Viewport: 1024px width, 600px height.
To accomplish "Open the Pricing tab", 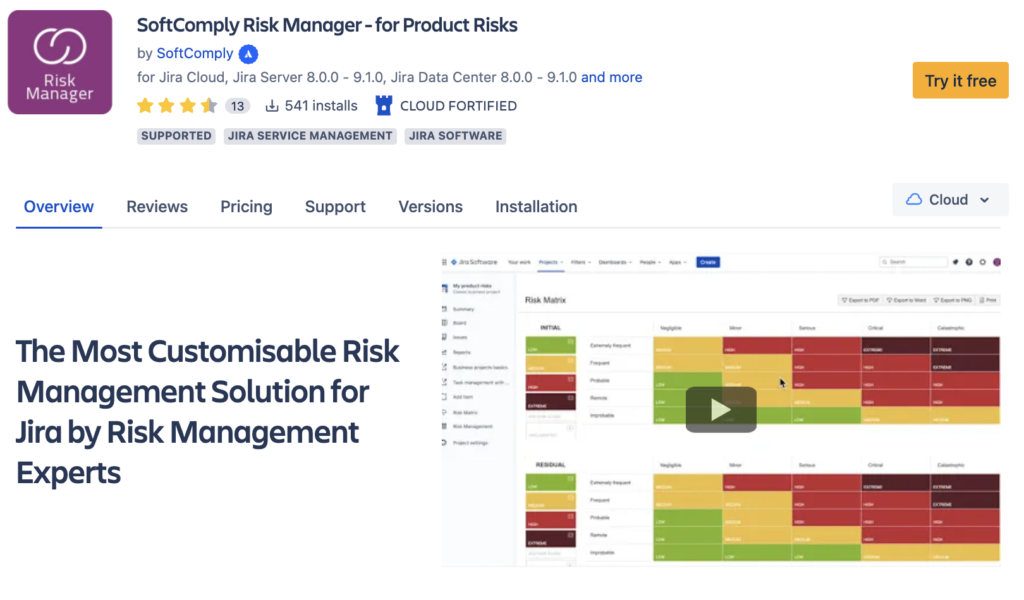I will pyautogui.click(x=246, y=207).
